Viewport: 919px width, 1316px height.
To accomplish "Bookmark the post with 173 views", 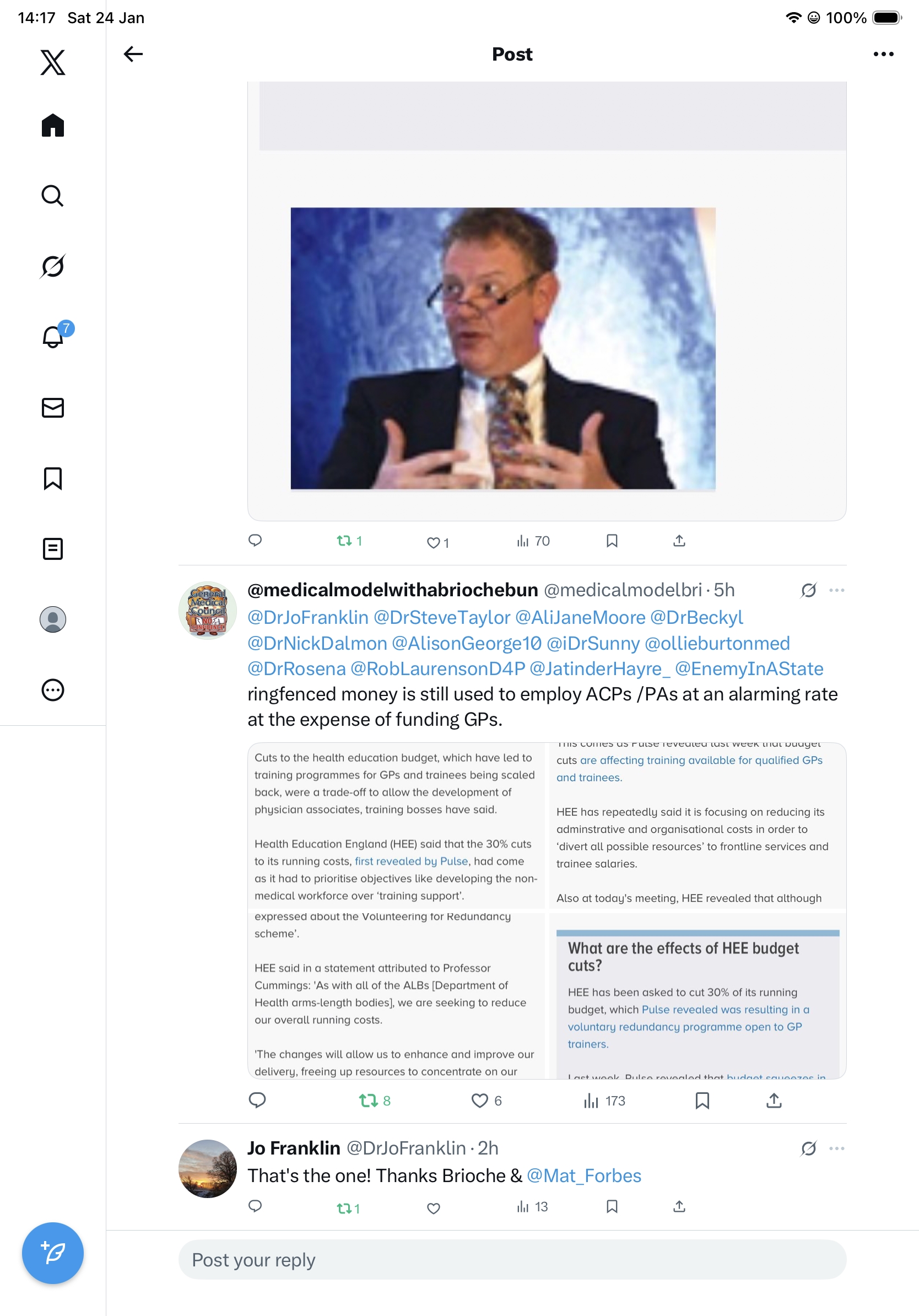I will (x=702, y=1101).
